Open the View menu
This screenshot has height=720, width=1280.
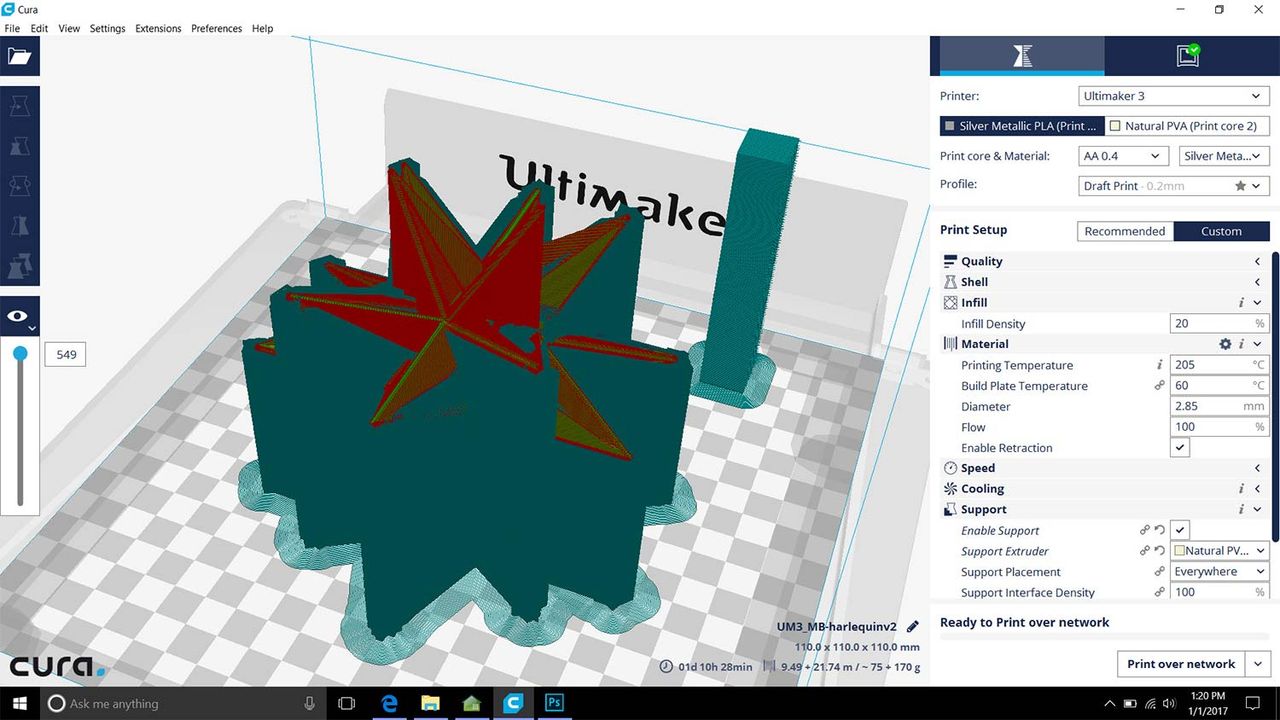69,28
